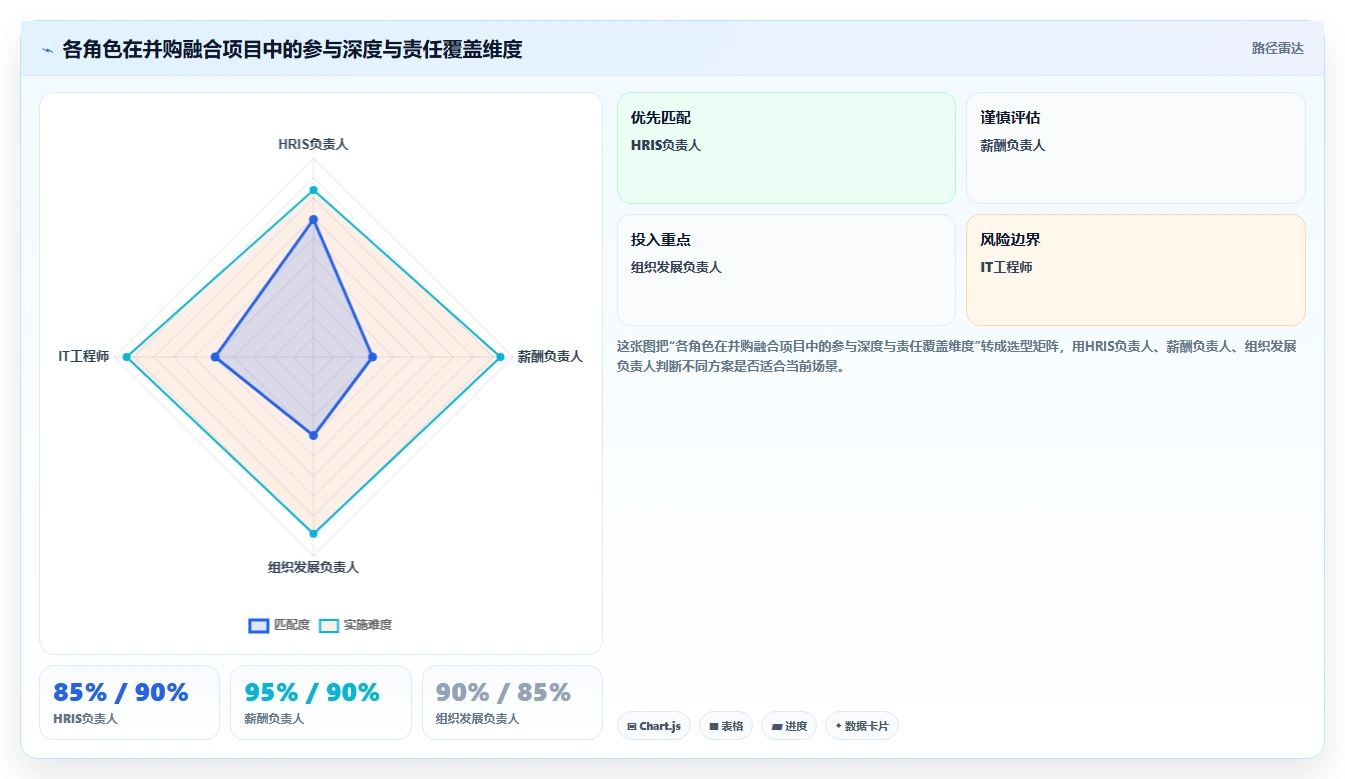Viewport: 1345px width, 779px height.
Task: Click the blue 匹配度 point on 薪酬负责人 axis
Action: tap(372, 357)
